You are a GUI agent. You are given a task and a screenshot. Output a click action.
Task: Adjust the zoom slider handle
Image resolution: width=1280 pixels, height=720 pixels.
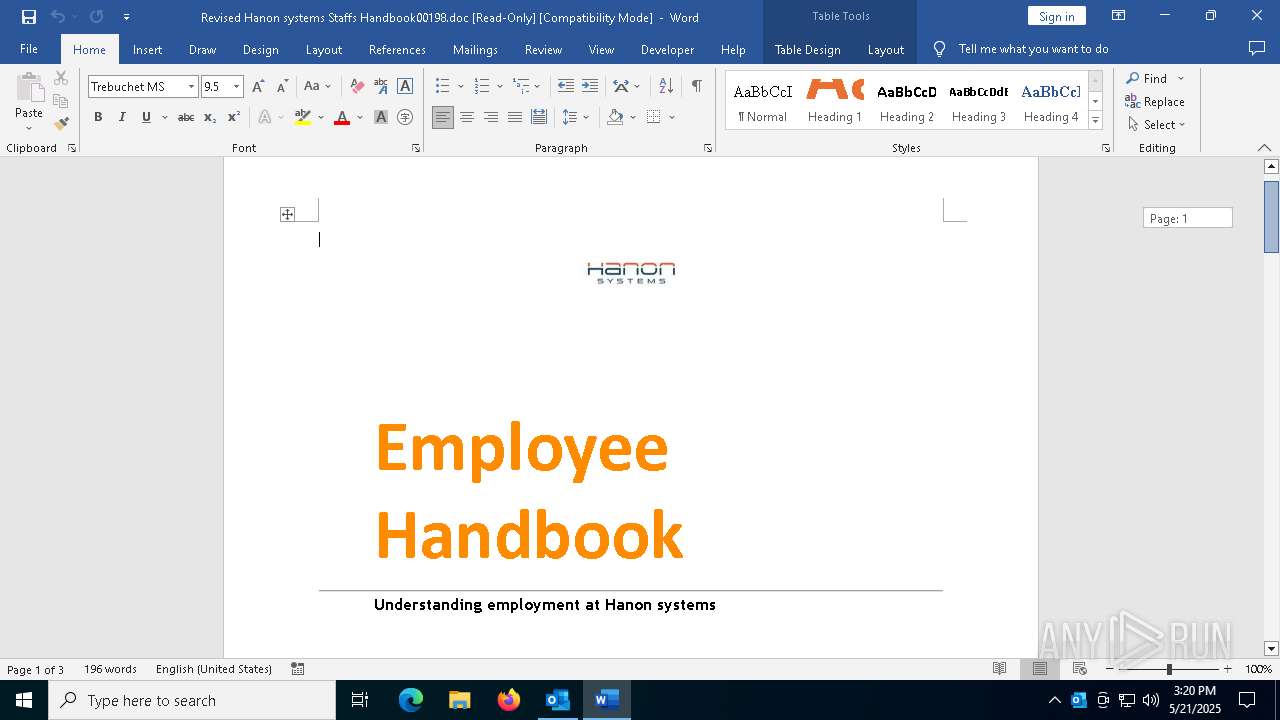tap(1168, 669)
